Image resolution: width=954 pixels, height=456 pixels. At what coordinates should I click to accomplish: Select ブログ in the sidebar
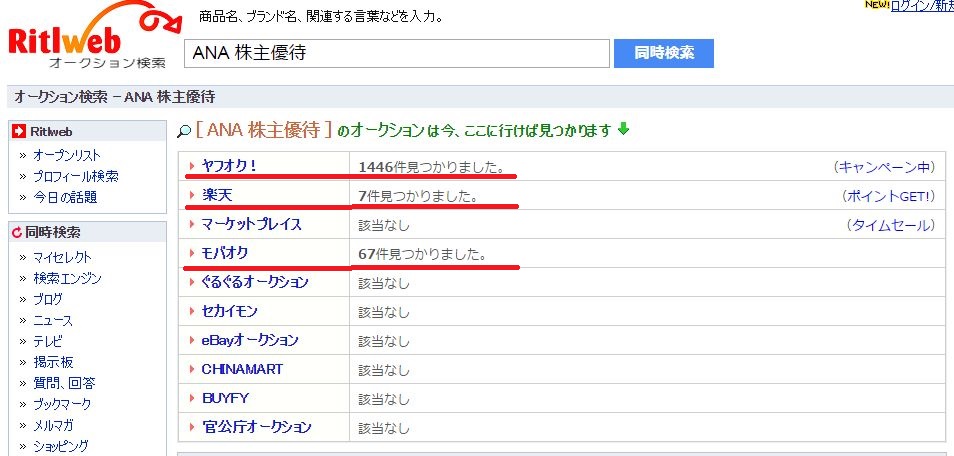tap(48, 299)
